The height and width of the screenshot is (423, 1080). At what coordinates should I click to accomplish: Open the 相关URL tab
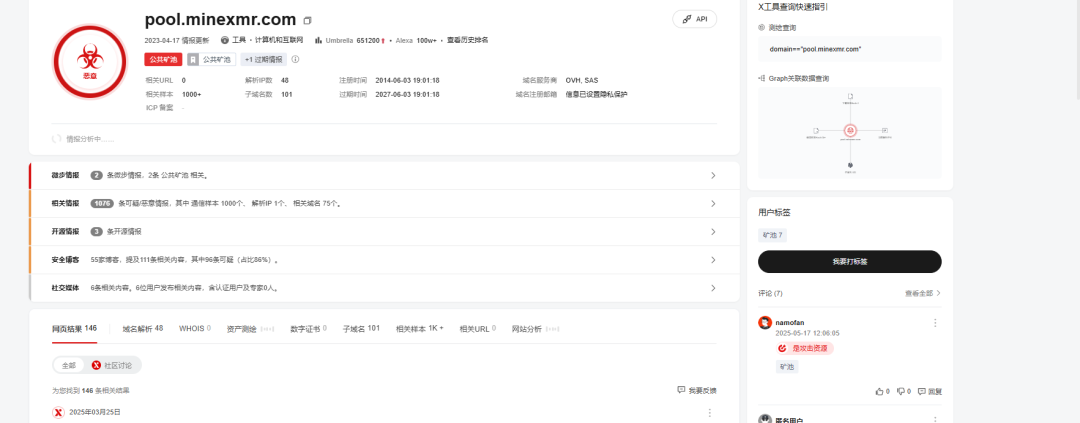(x=478, y=329)
